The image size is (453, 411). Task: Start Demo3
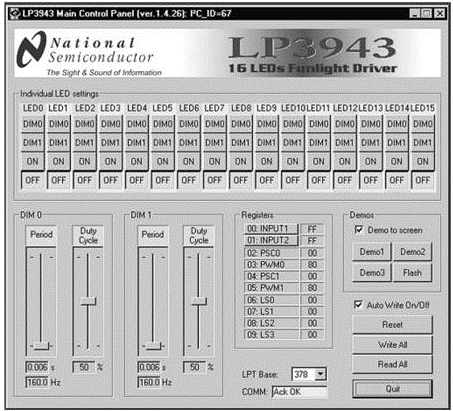[372, 273]
